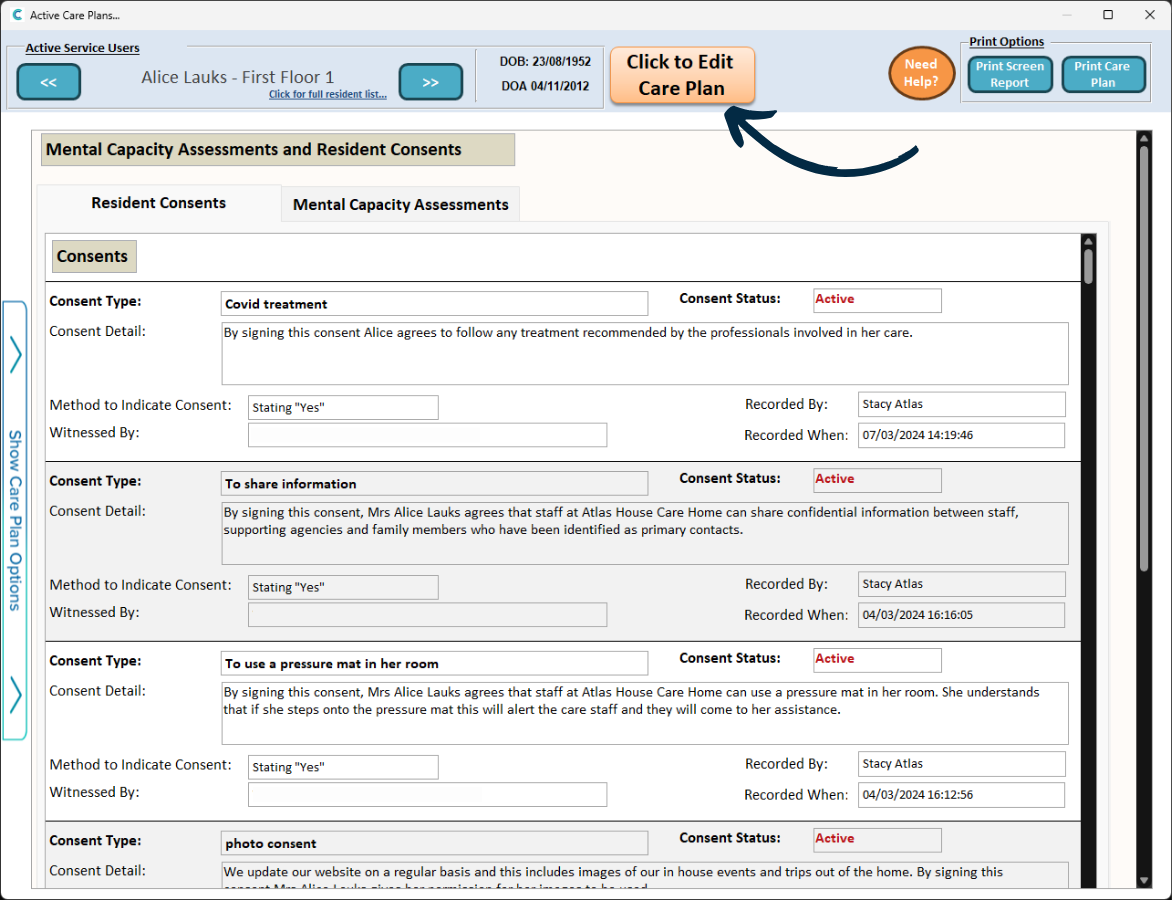Click to Edit Care Plan button

tap(682, 75)
